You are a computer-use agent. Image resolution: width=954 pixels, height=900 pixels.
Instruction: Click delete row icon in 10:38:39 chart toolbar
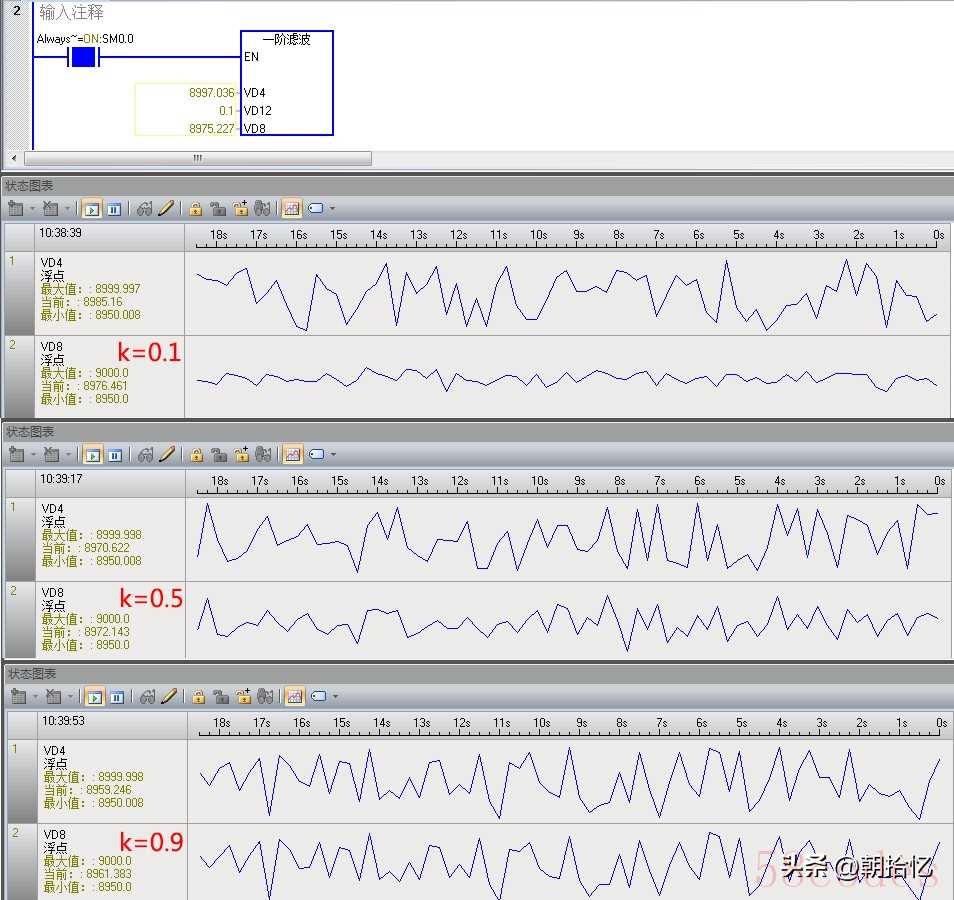click(50, 209)
